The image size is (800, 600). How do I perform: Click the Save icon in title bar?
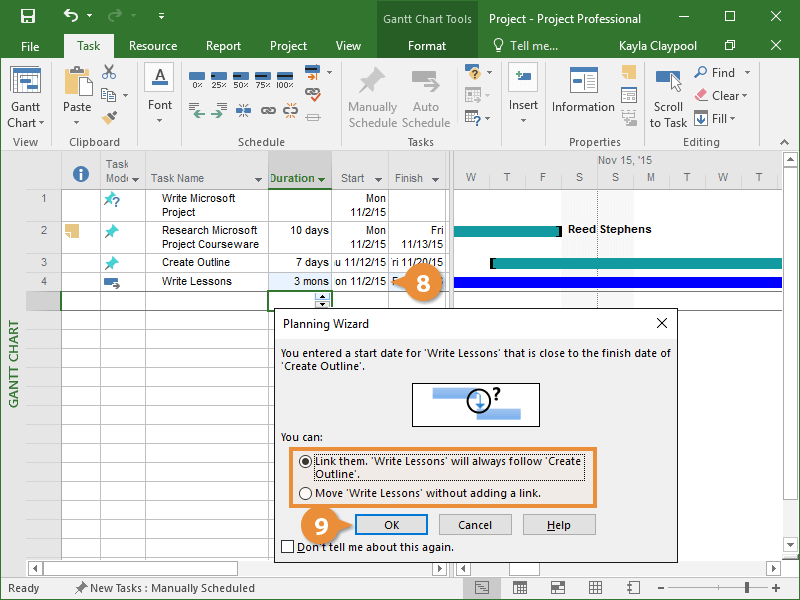tap(28, 17)
